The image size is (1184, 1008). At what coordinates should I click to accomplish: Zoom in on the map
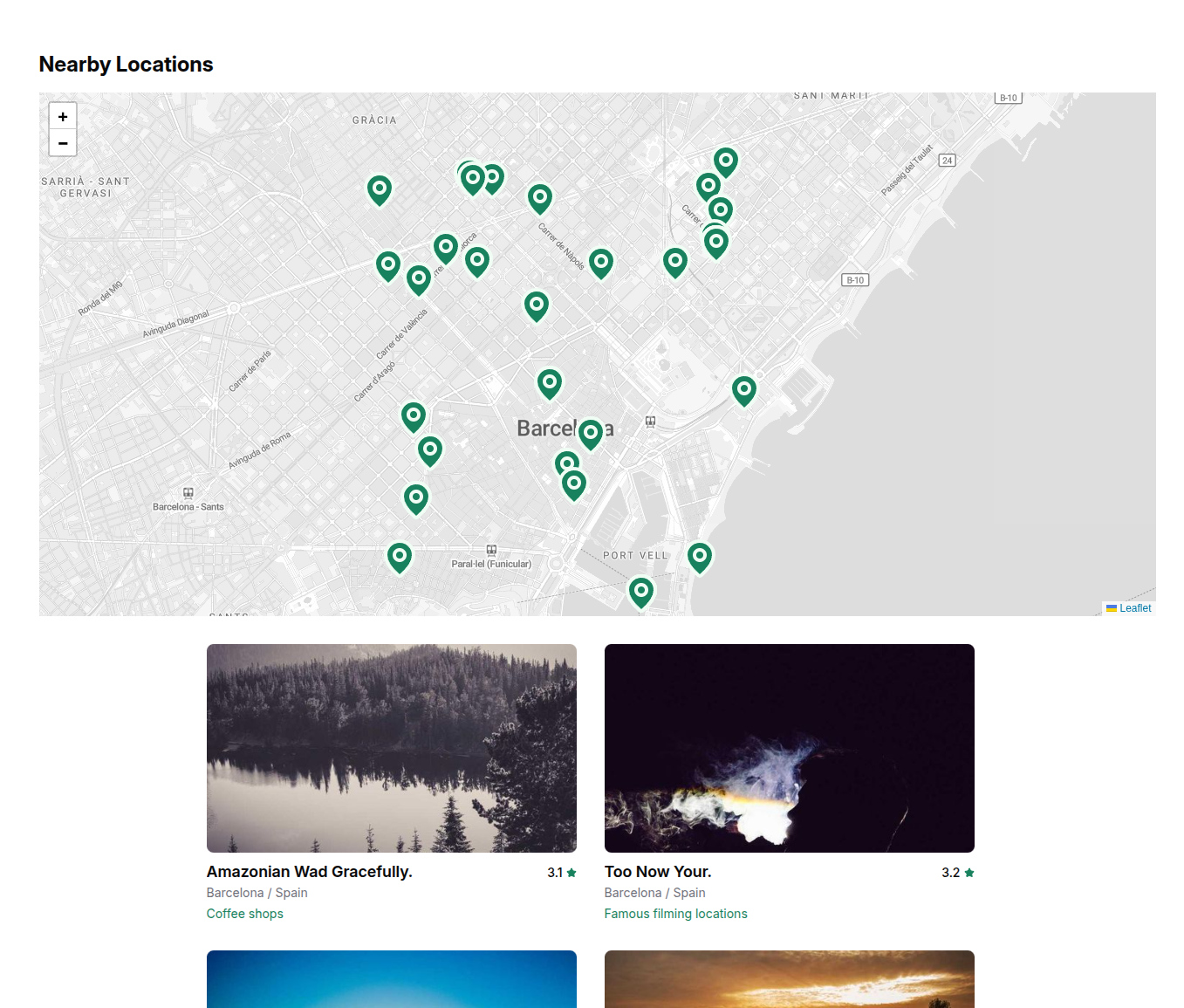click(x=63, y=116)
